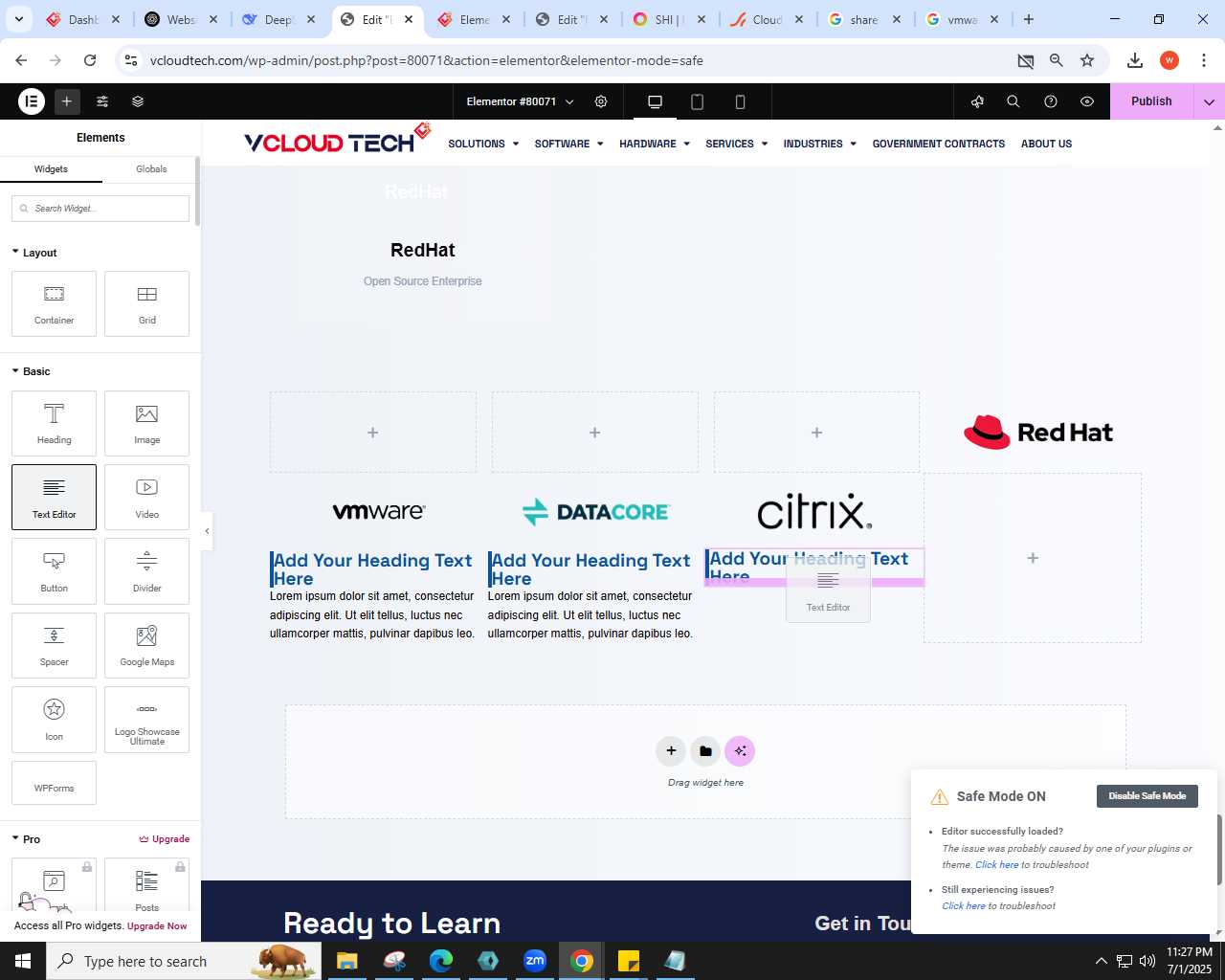1225x980 pixels.
Task: Select the Video widget
Action: [x=146, y=497]
